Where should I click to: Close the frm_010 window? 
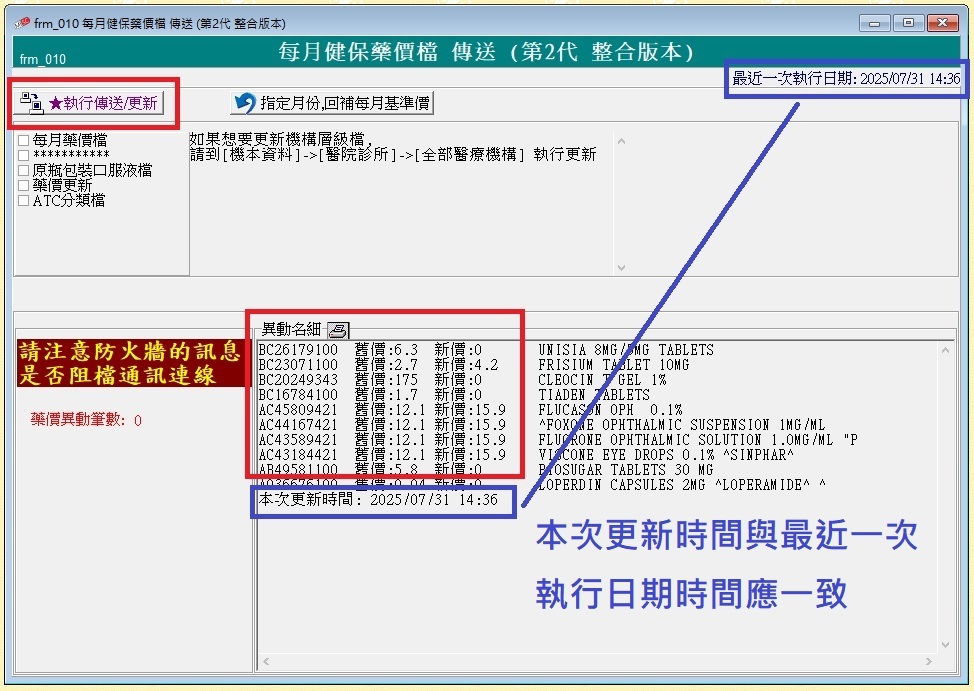coord(942,23)
